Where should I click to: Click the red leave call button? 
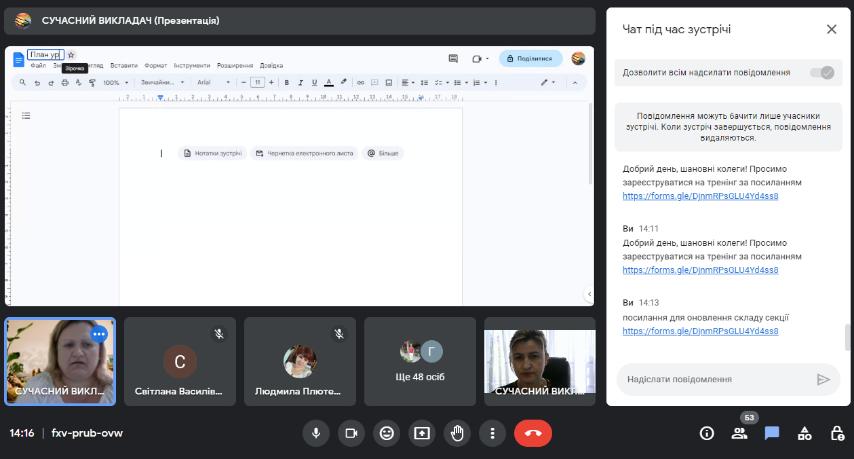[x=532, y=433]
